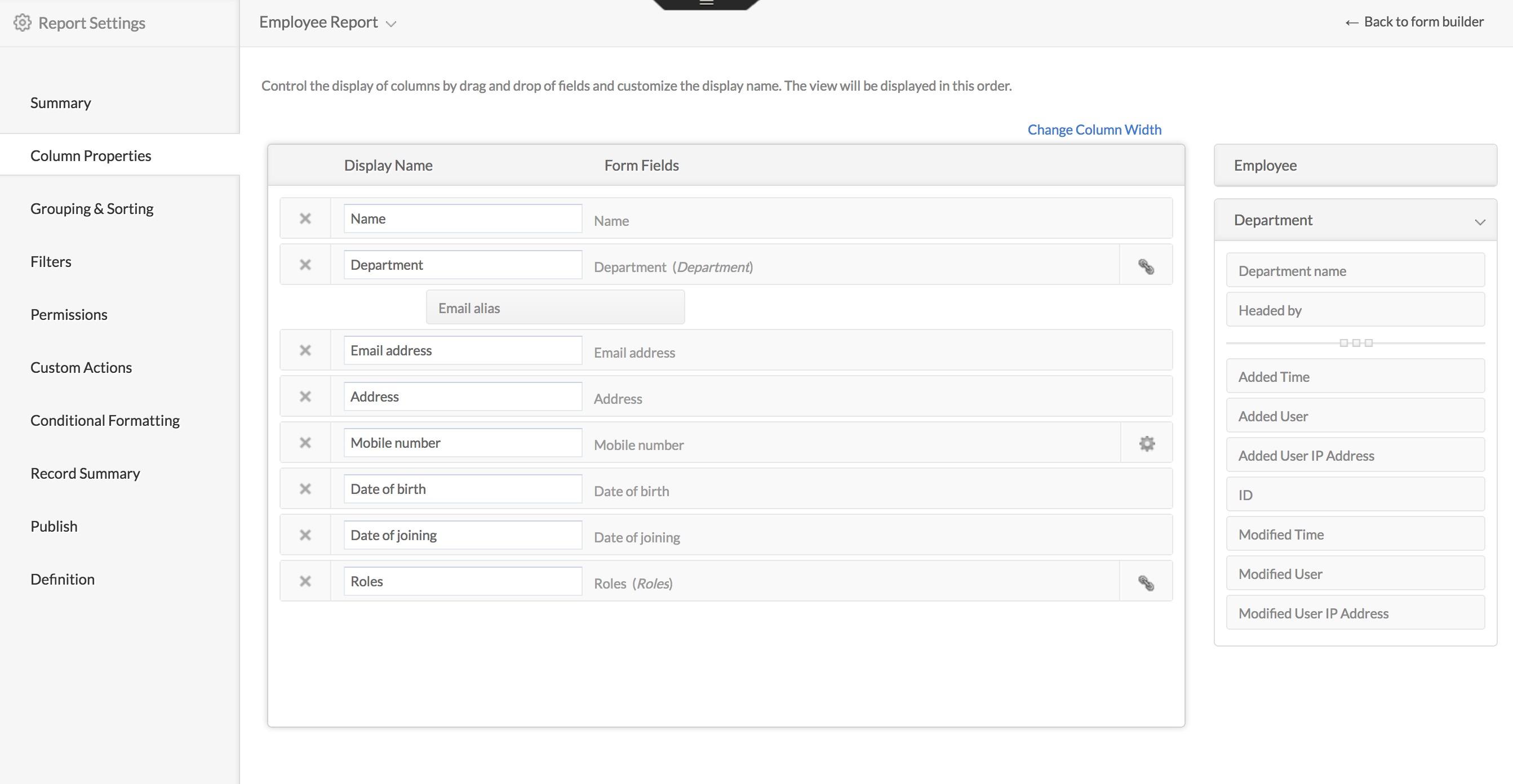Open the Filters section

[51, 261]
